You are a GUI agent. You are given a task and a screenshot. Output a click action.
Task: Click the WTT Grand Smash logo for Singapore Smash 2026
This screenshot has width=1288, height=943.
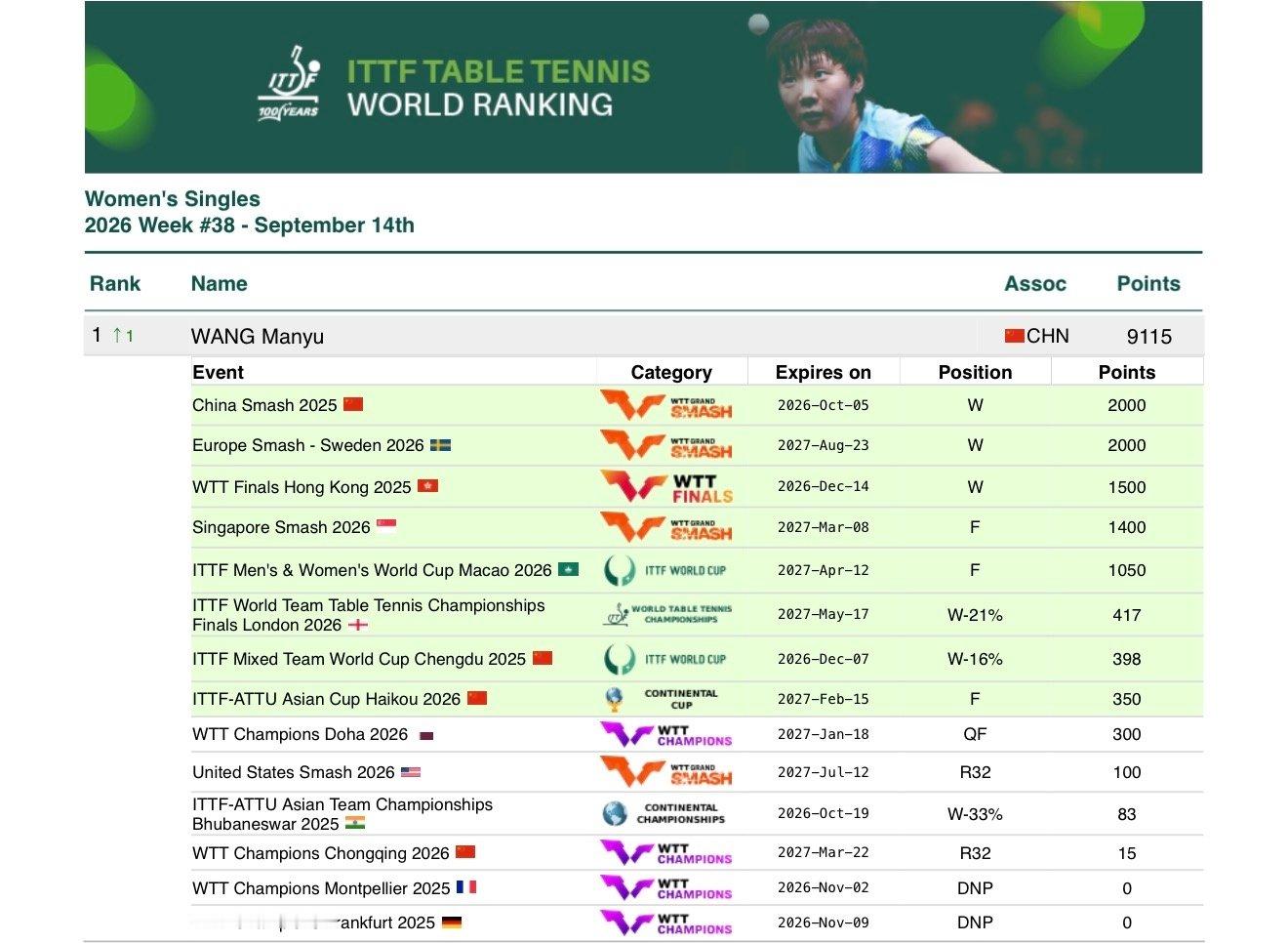coord(666,527)
